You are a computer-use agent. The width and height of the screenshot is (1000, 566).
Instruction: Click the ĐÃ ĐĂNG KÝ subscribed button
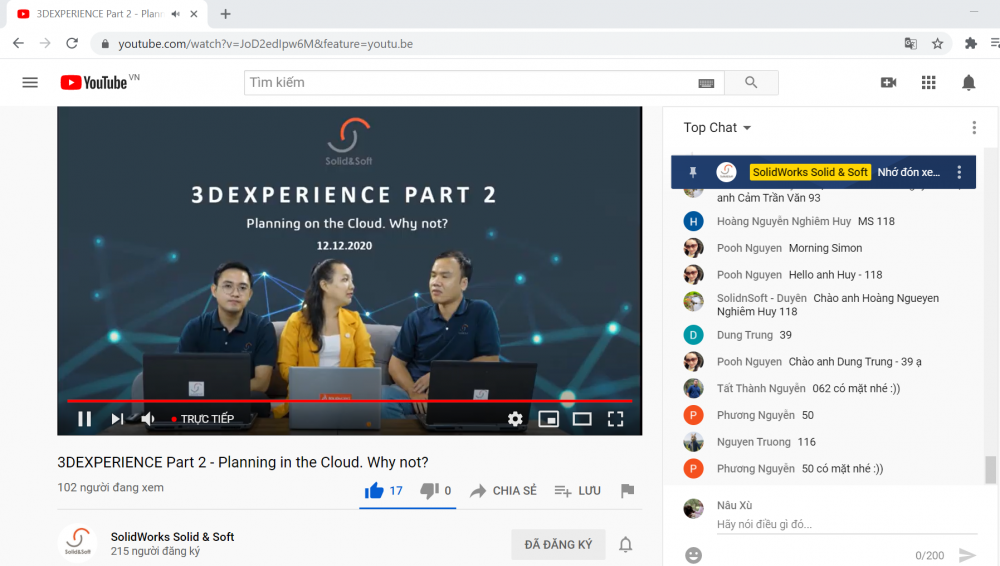coord(558,544)
